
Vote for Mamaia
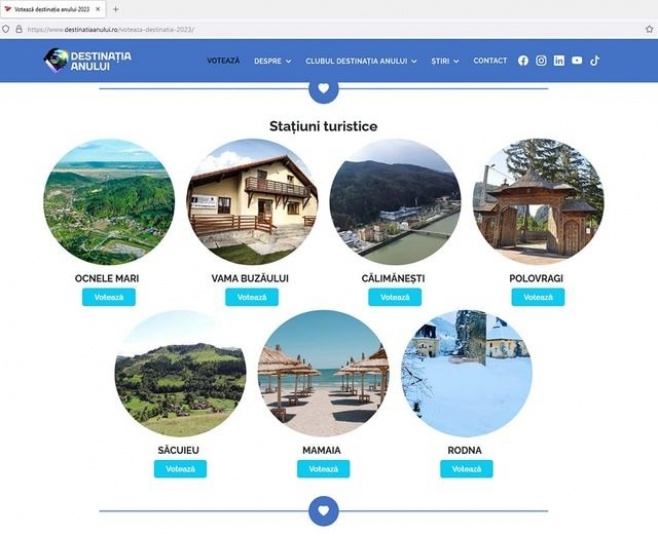[x=323, y=469]
